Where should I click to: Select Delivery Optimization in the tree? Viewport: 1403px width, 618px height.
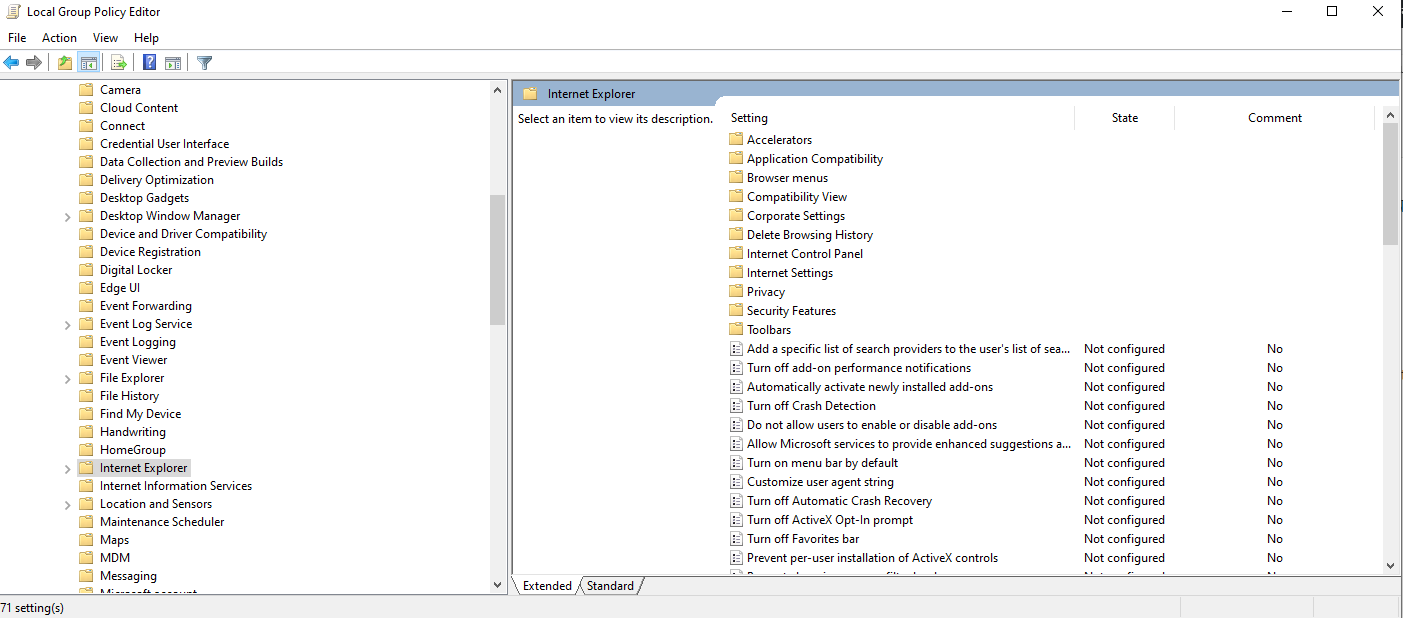tap(157, 180)
